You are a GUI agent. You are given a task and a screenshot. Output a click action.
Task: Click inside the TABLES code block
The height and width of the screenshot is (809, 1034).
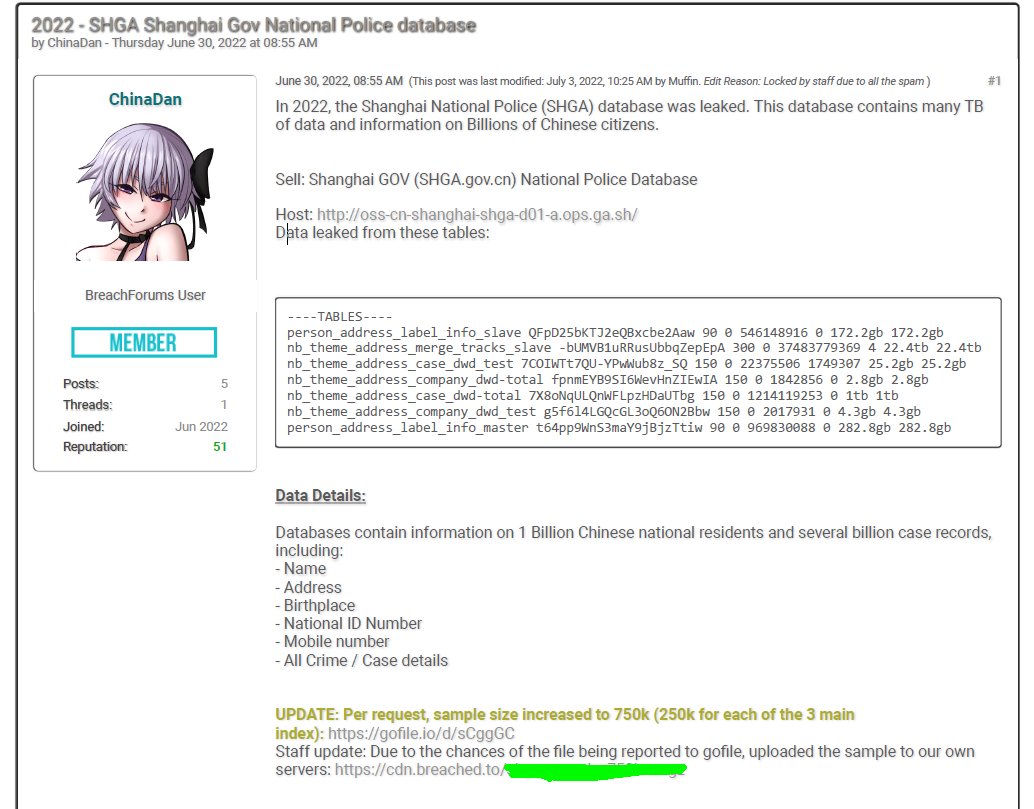[637, 372]
